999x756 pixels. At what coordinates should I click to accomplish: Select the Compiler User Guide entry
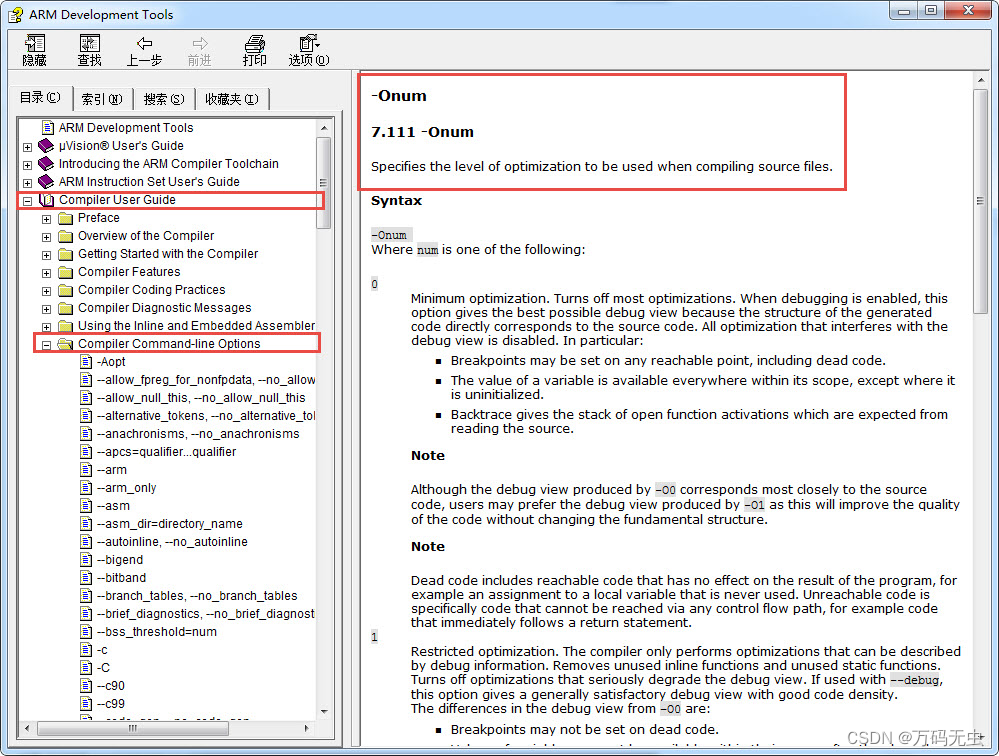117,199
